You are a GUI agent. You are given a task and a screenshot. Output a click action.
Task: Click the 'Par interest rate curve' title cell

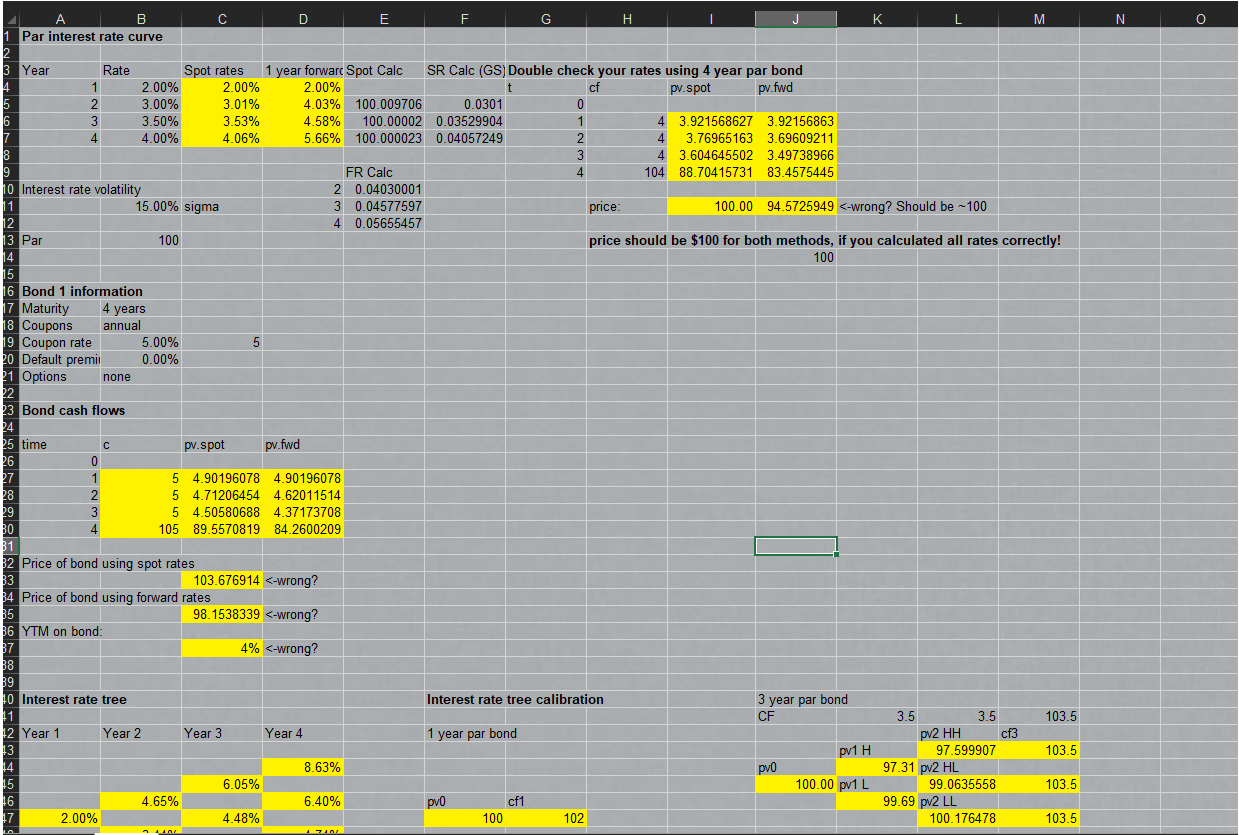pos(92,36)
